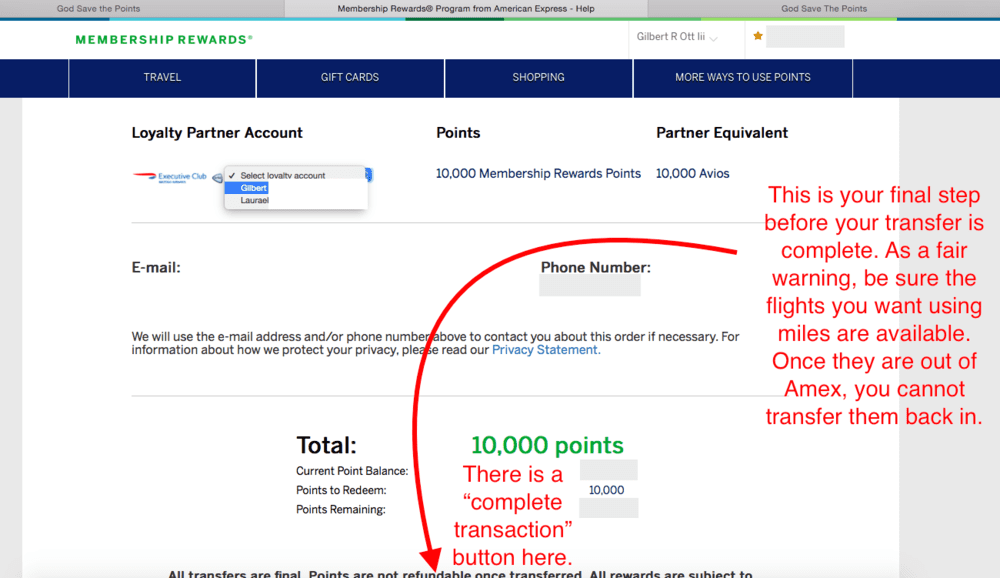
Task: Click the British Airways Executive Club logo
Action: 170,177
